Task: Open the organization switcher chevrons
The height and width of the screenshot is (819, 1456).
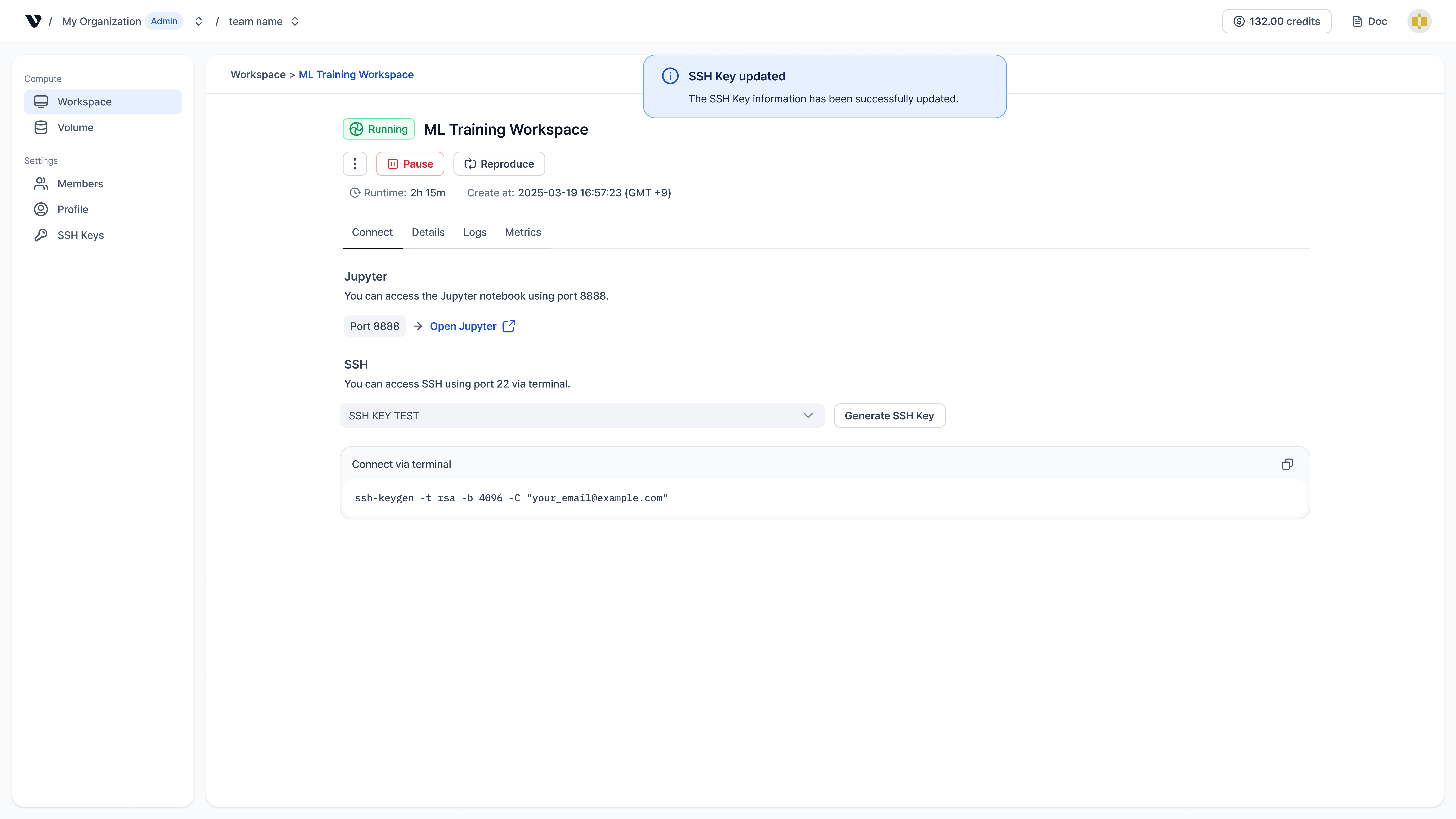Action: (x=198, y=21)
